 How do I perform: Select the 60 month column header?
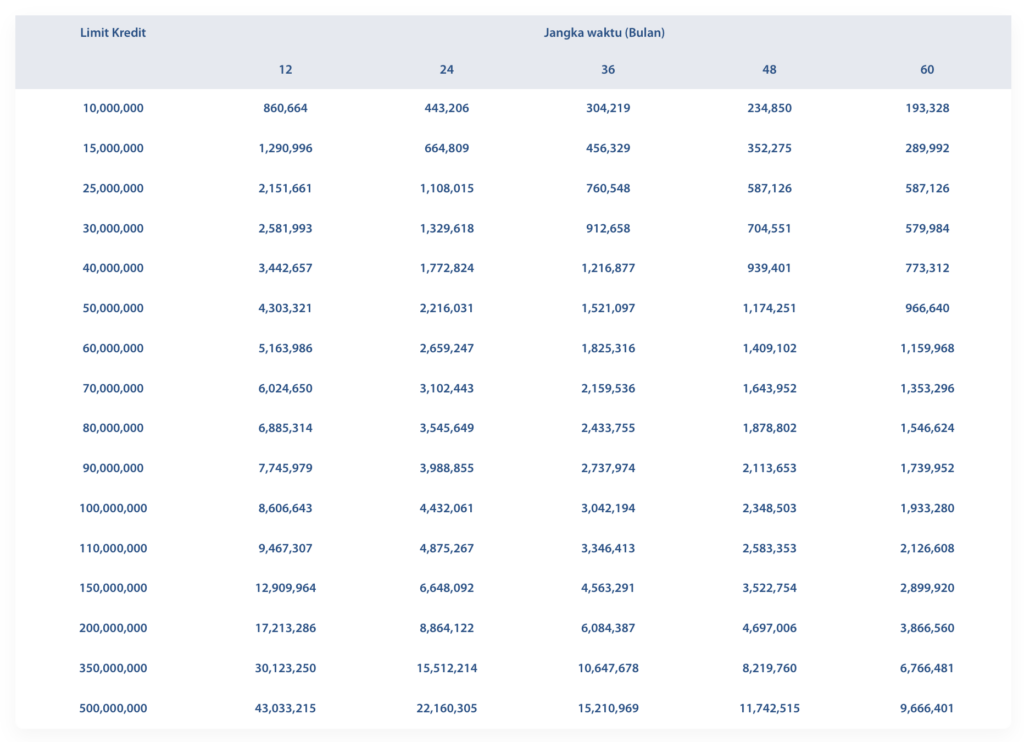[927, 70]
